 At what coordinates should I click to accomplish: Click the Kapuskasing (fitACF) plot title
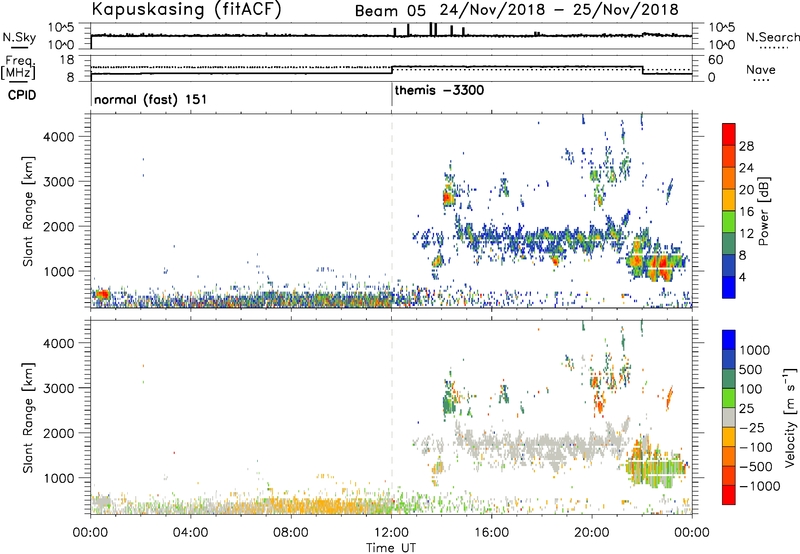[x=187, y=9]
